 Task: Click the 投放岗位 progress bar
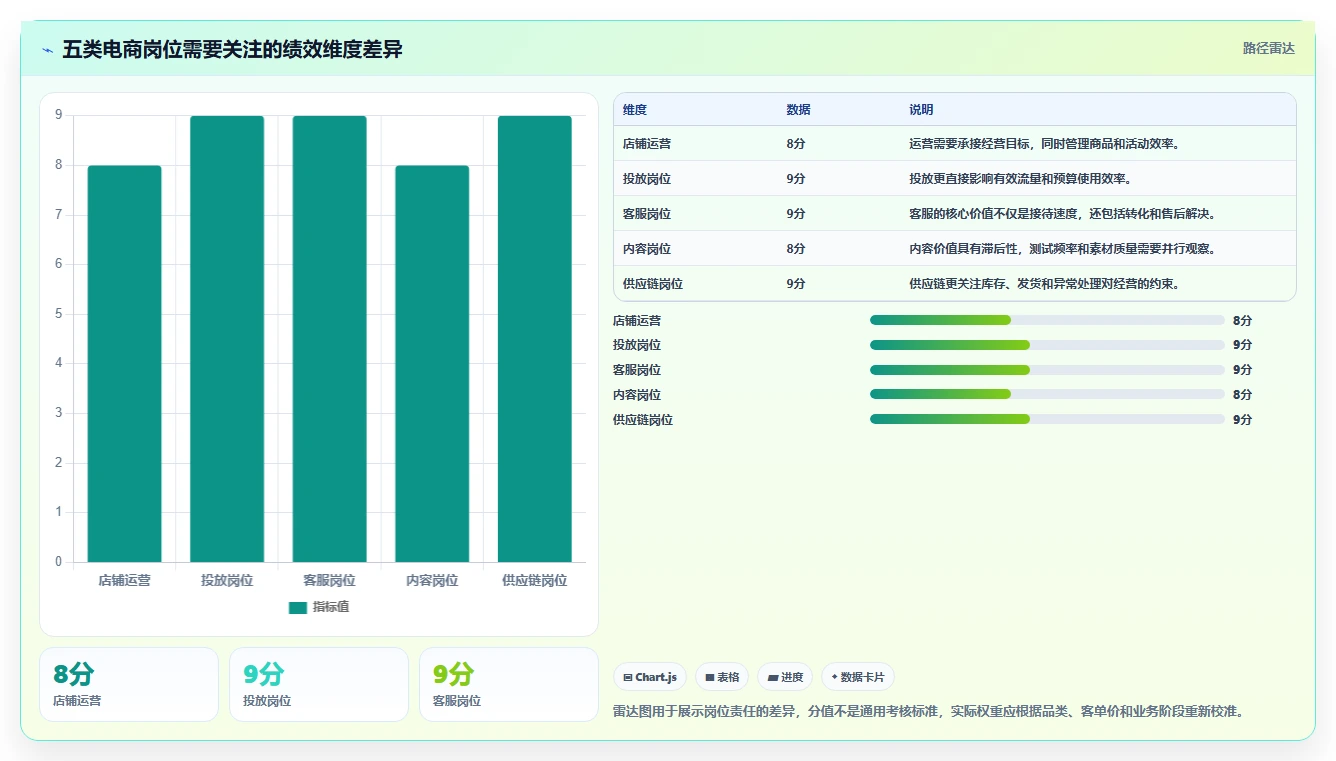[1047, 345]
